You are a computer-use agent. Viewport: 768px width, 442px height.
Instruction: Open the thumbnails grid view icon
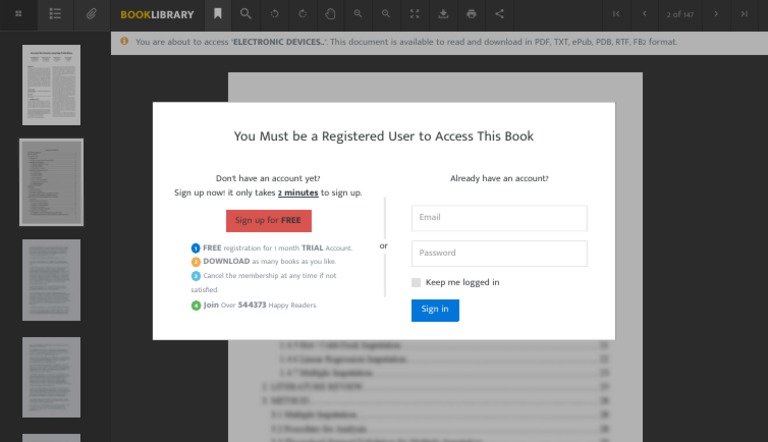tap(18, 14)
